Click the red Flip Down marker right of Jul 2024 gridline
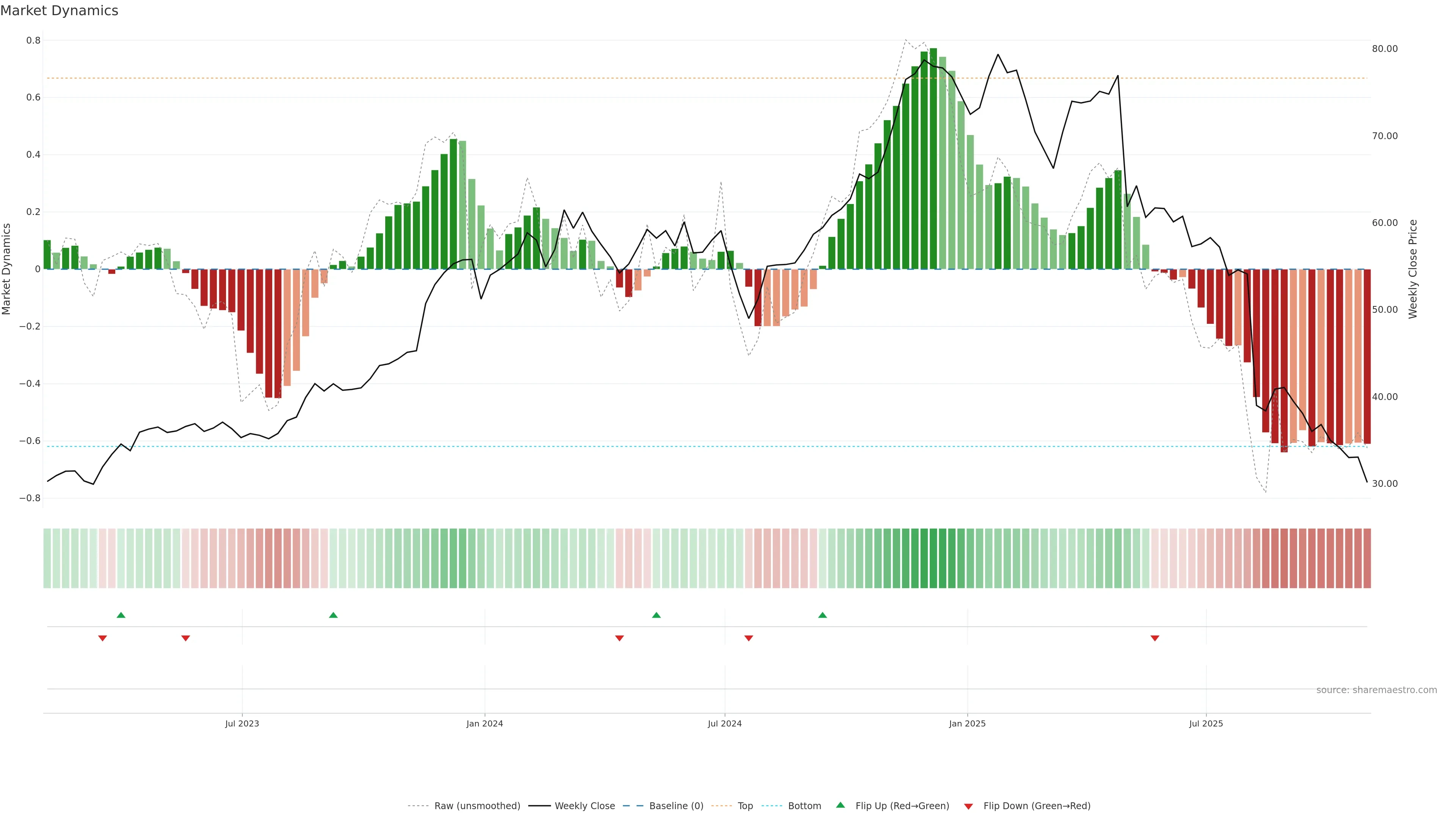 [x=749, y=638]
